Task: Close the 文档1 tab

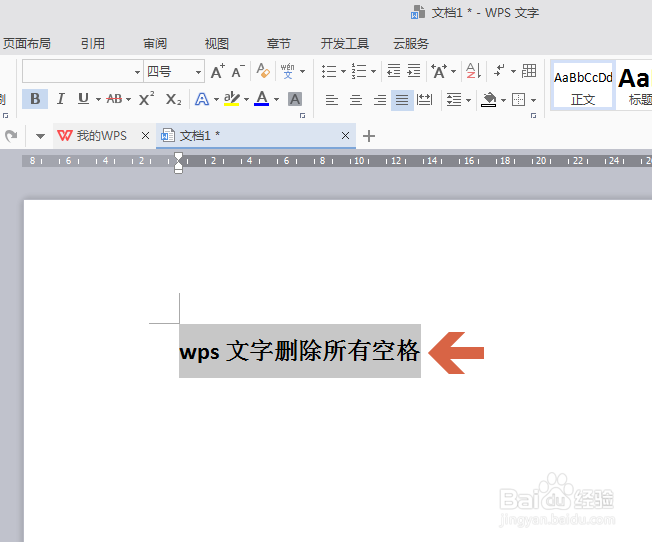Action: [x=345, y=136]
